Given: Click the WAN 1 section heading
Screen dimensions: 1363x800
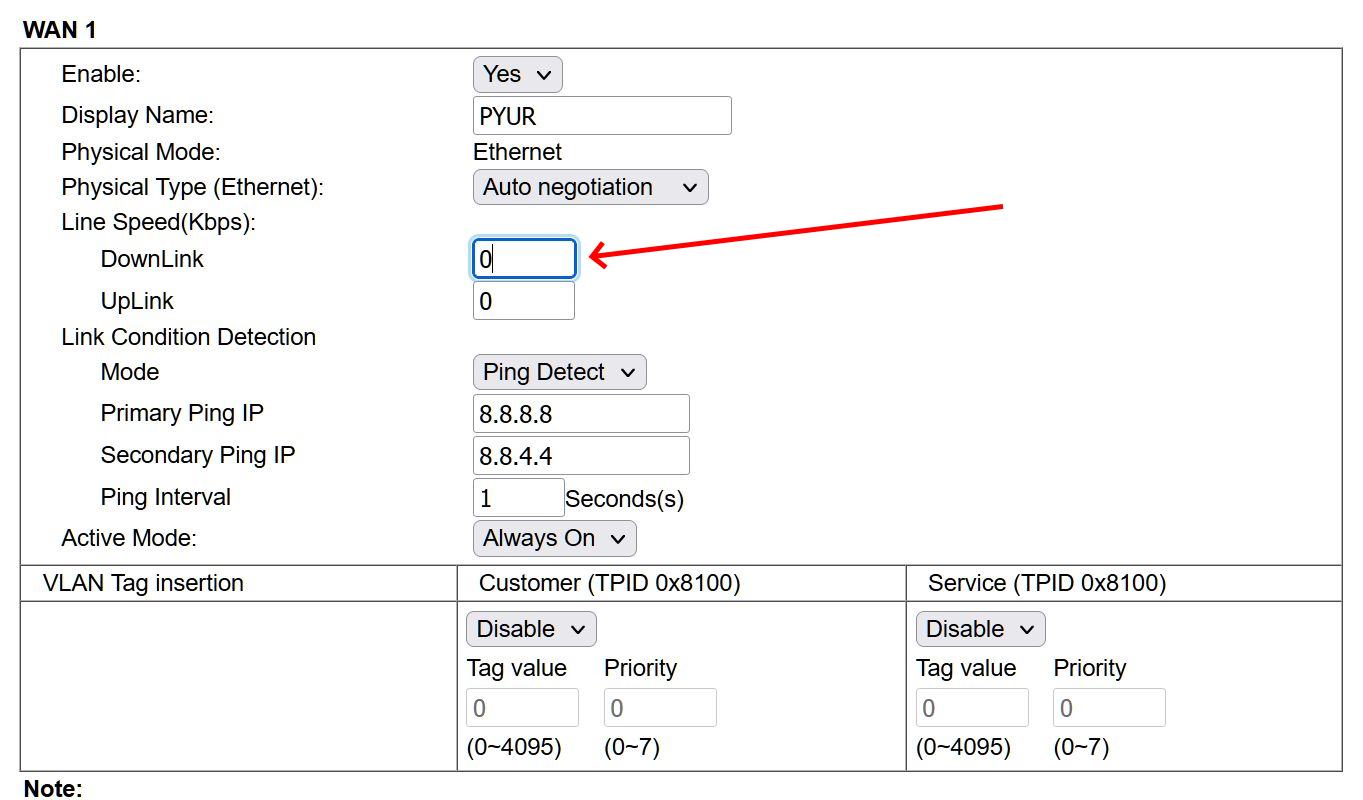Looking at the screenshot, I should (x=60, y=30).
